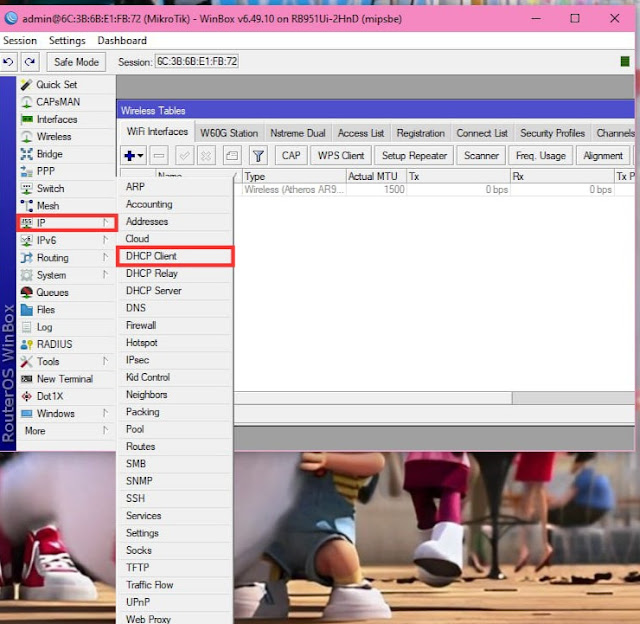Click the Alignment button

[603, 156]
